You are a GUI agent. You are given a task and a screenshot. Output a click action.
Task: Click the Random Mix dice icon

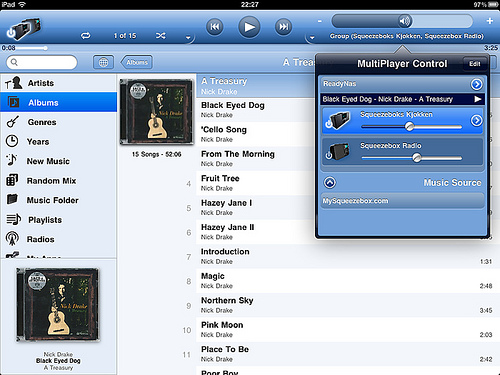pos(12,180)
